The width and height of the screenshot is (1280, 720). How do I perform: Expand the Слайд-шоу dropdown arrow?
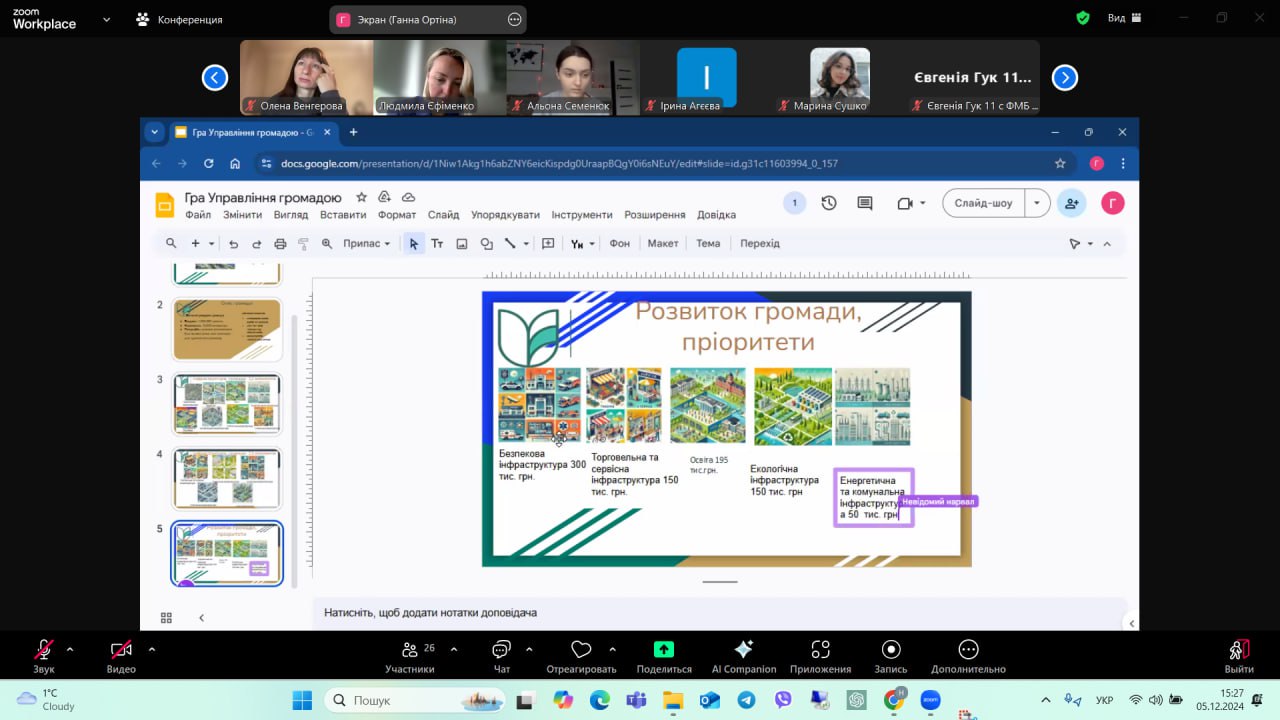click(1037, 203)
